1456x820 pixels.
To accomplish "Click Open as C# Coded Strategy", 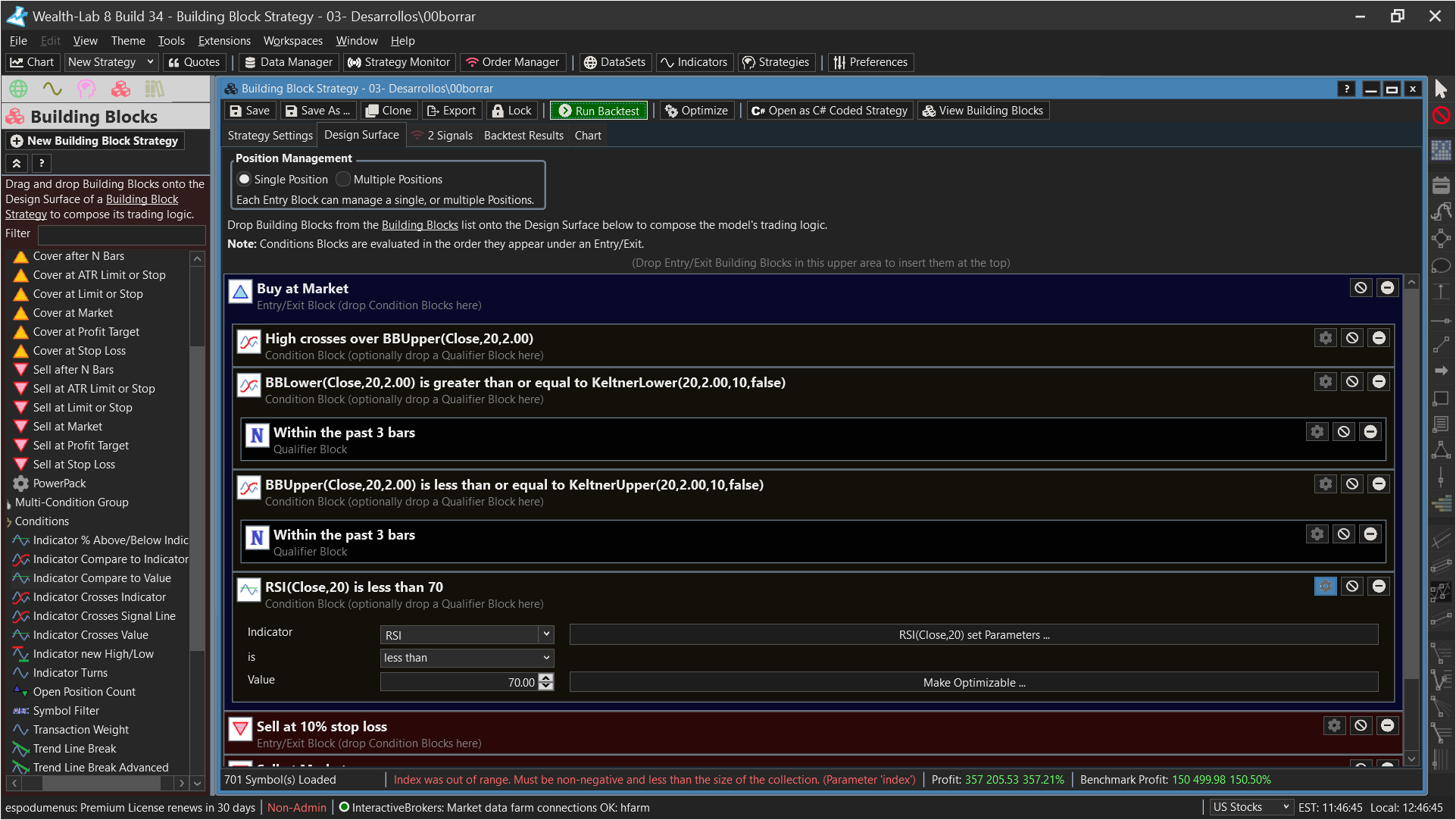I will click(830, 111).
